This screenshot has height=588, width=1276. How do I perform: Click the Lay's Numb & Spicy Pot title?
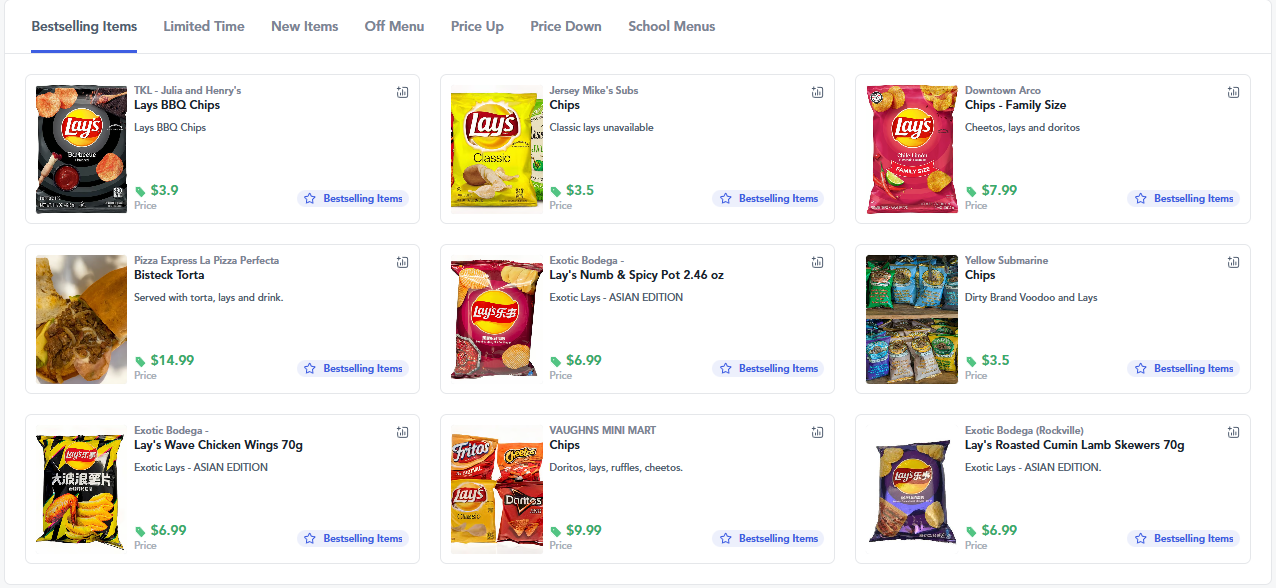tap(636, 275)
